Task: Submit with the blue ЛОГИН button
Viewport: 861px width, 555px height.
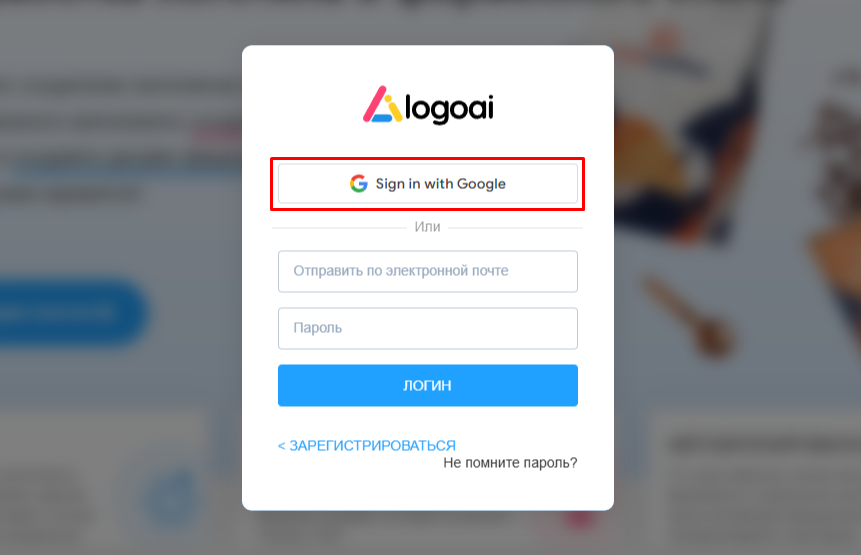Action: 428,385
